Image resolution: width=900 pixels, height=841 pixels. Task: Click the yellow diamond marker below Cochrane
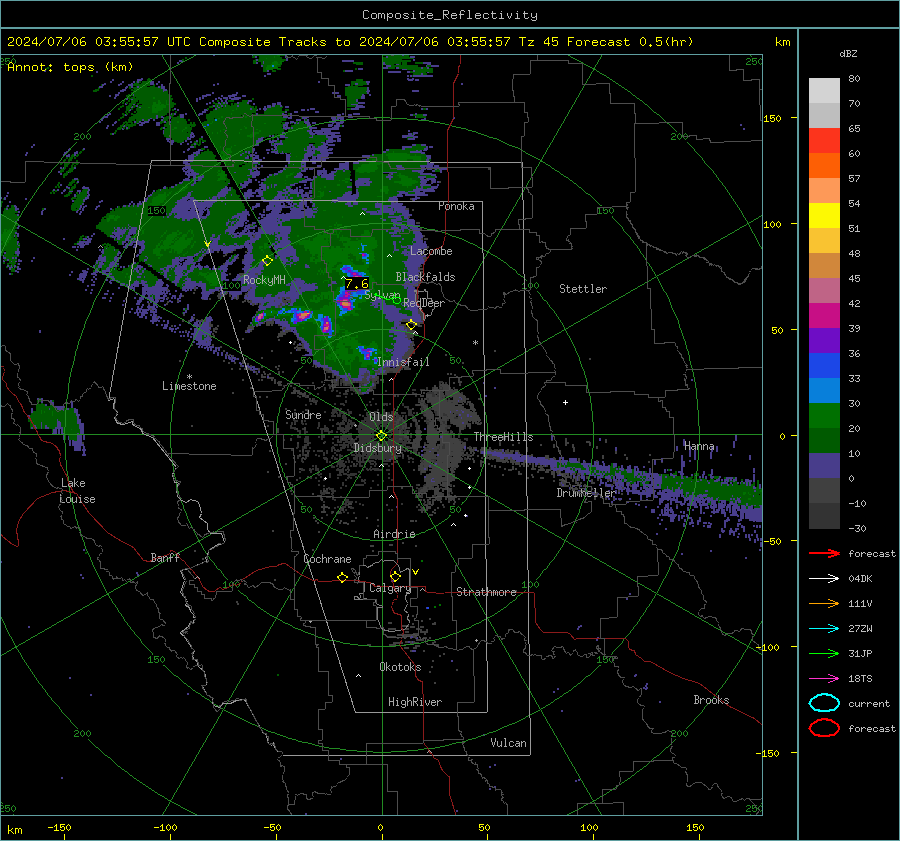click(x=342, y=577)
